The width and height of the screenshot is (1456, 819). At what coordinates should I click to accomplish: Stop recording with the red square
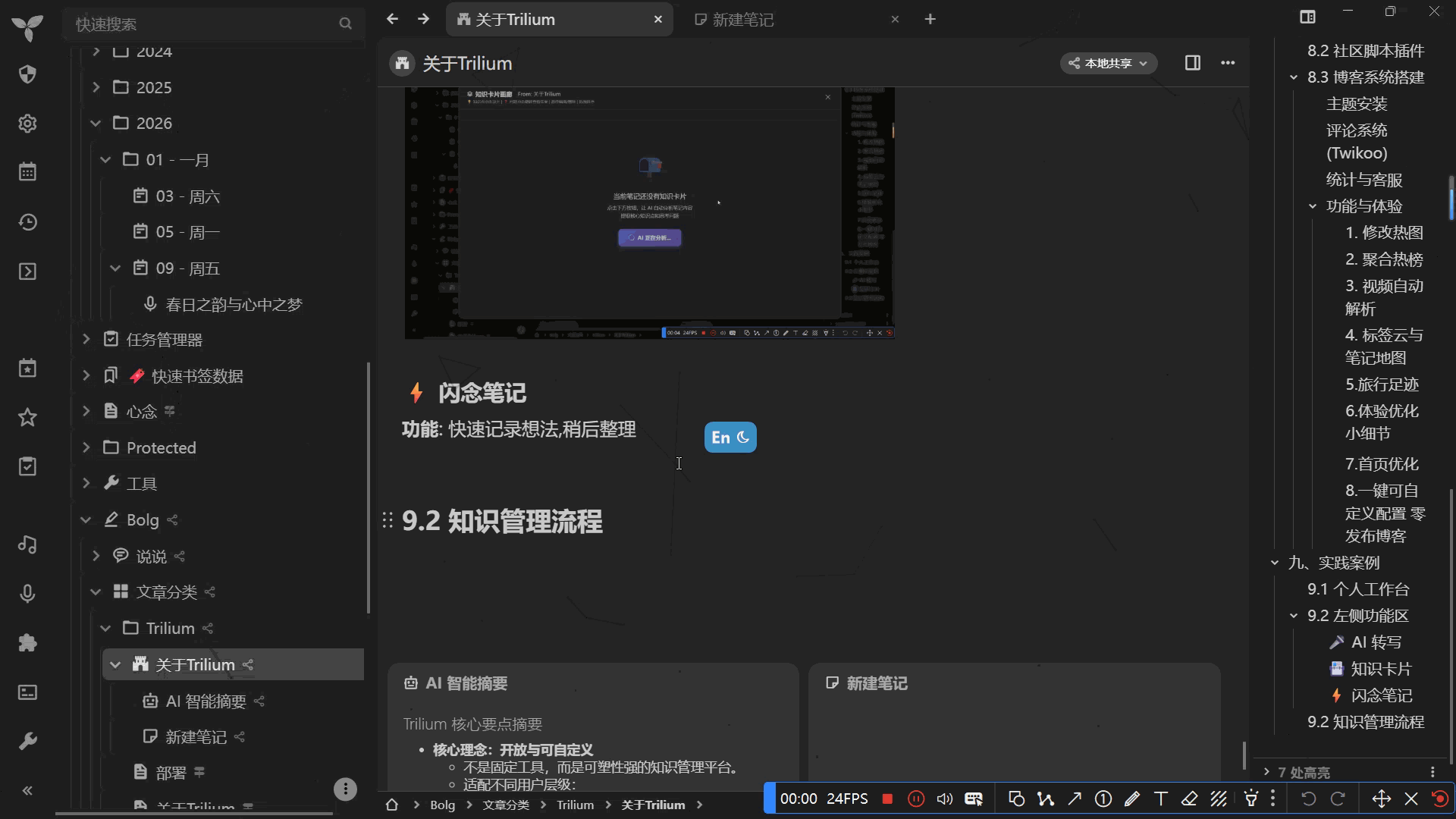click(887, 799)
